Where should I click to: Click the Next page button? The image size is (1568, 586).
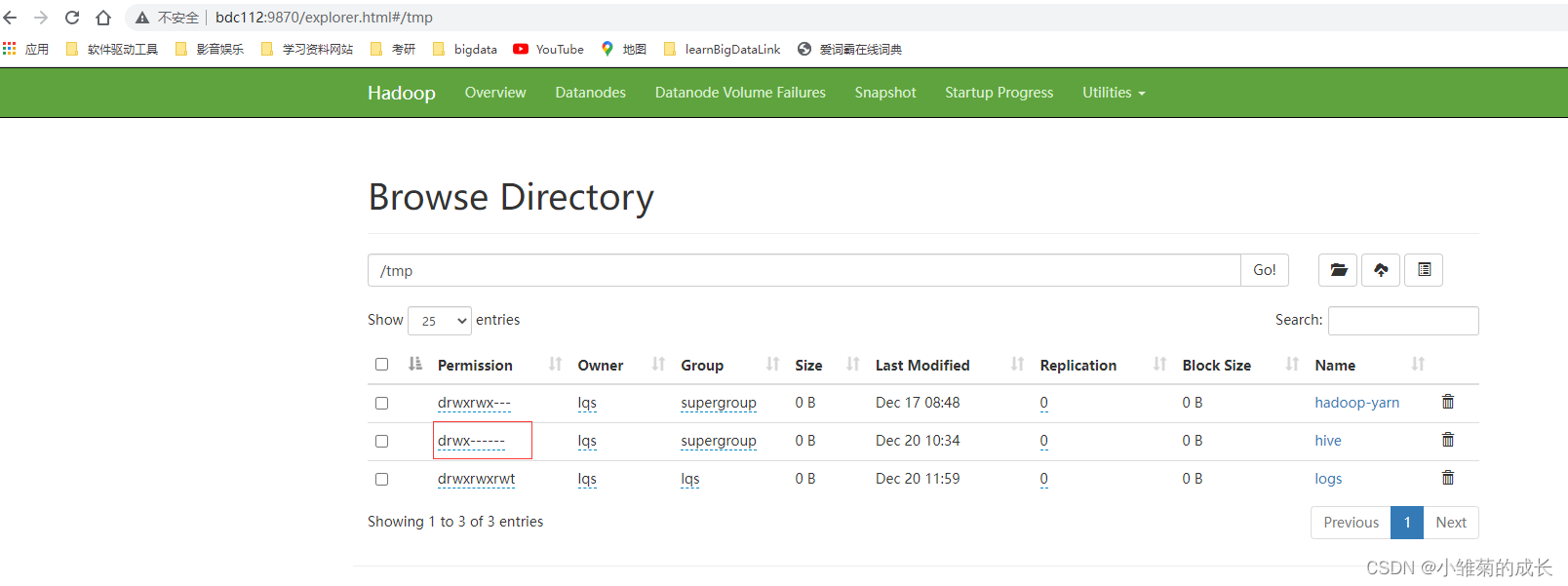1451,523
